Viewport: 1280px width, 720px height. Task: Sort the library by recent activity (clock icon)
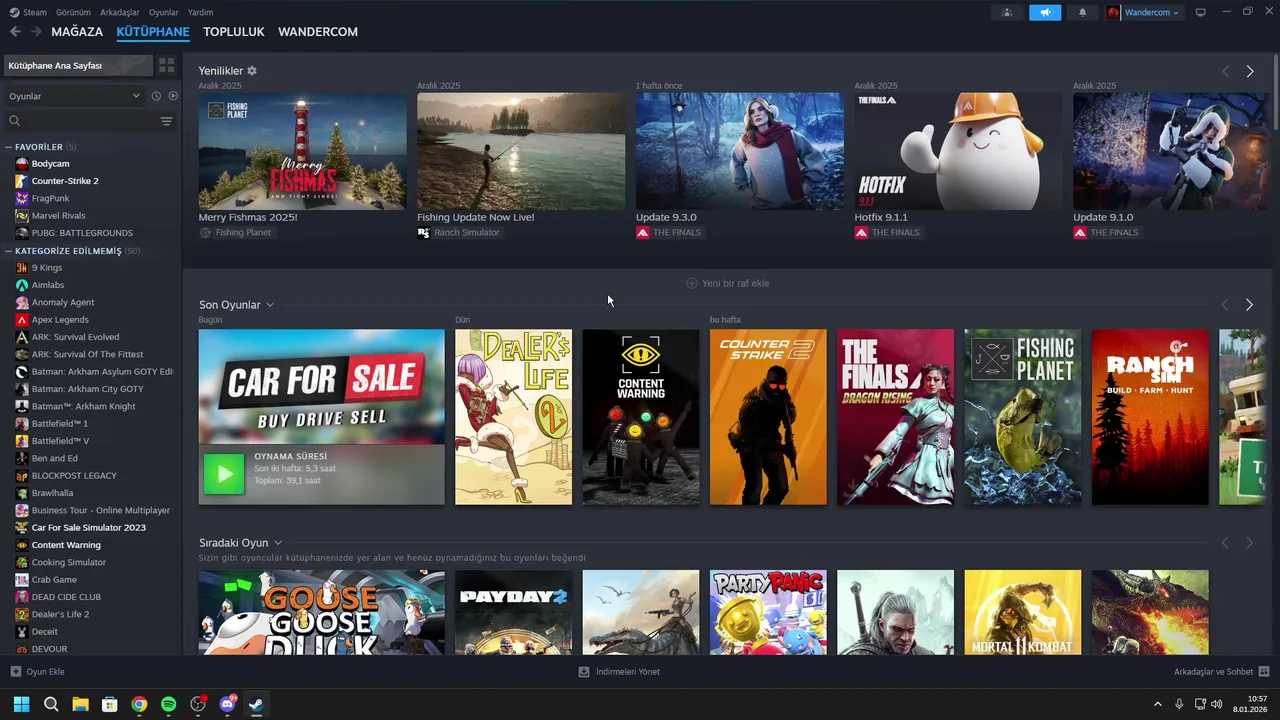(156, 96)
